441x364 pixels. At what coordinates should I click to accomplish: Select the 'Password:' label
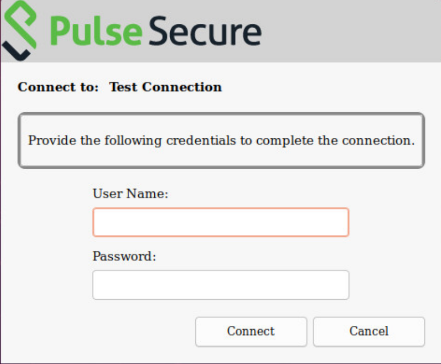[124, 256]
